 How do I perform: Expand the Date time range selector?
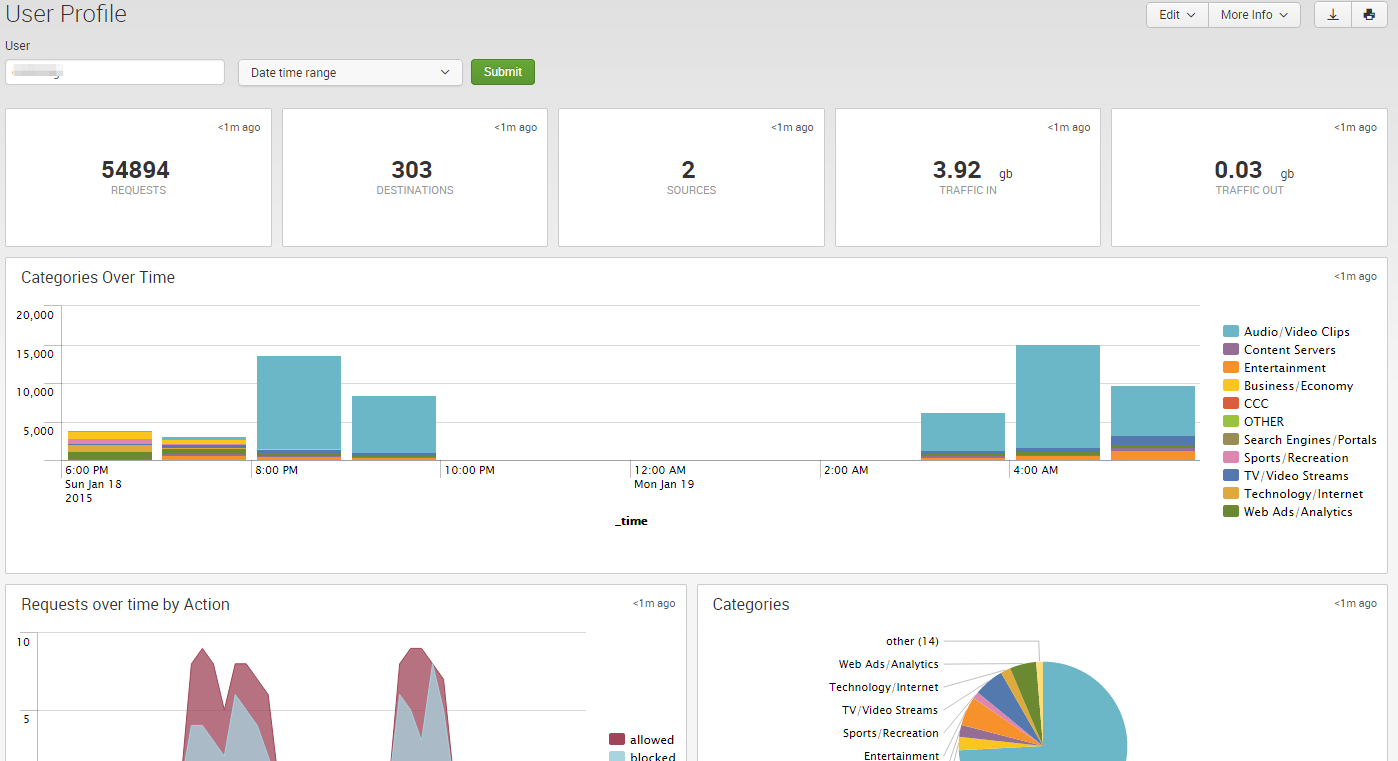350,72
